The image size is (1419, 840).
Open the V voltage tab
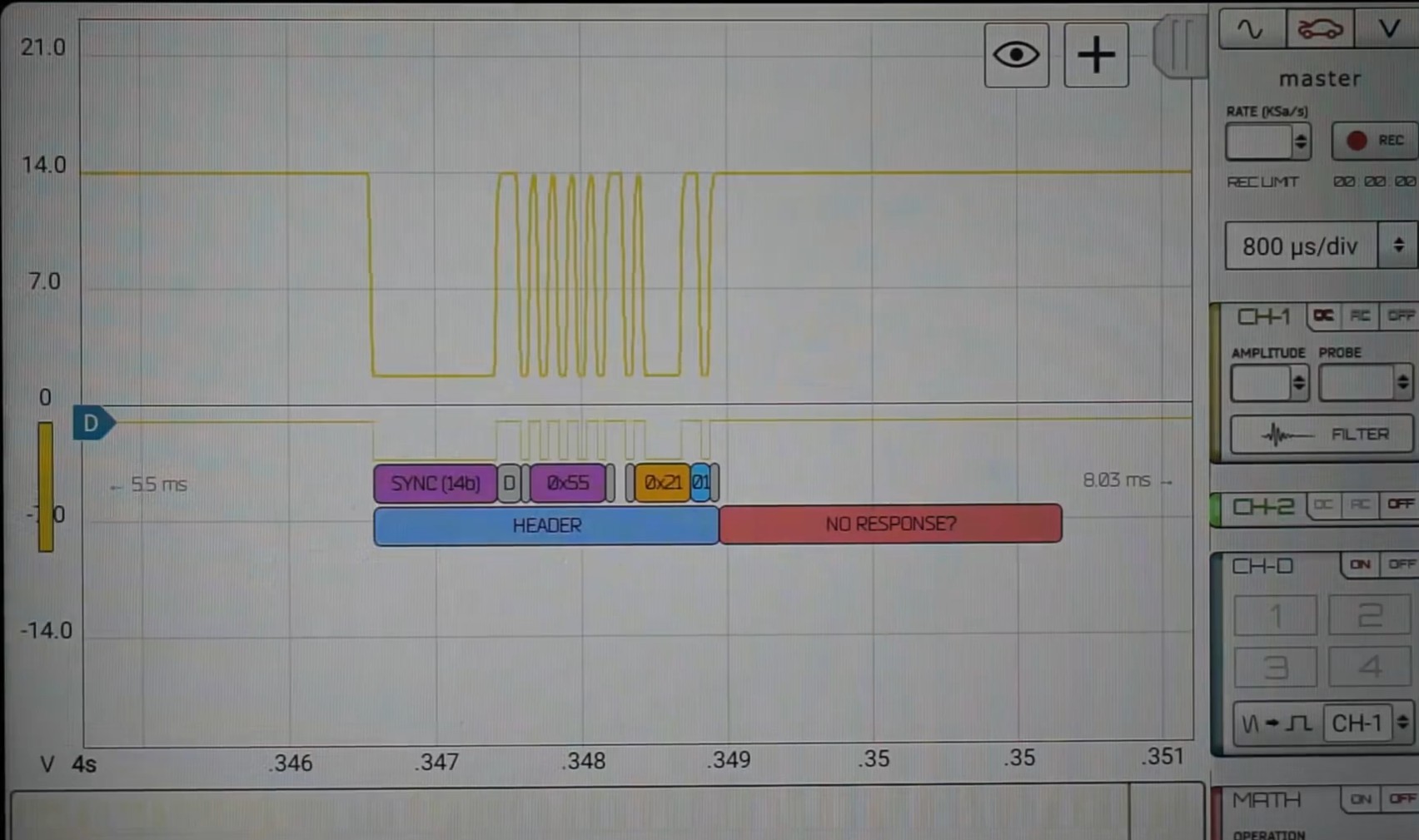pos(1389,29)
